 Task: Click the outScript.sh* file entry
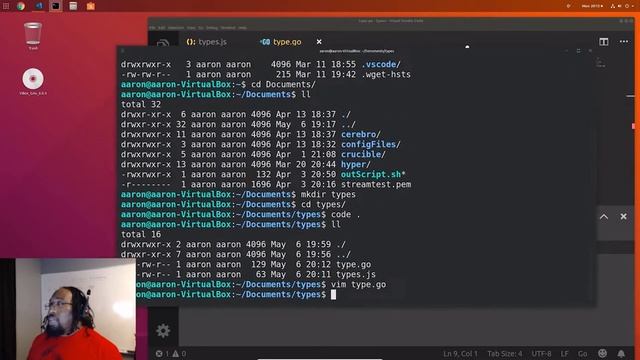point(373,174)
